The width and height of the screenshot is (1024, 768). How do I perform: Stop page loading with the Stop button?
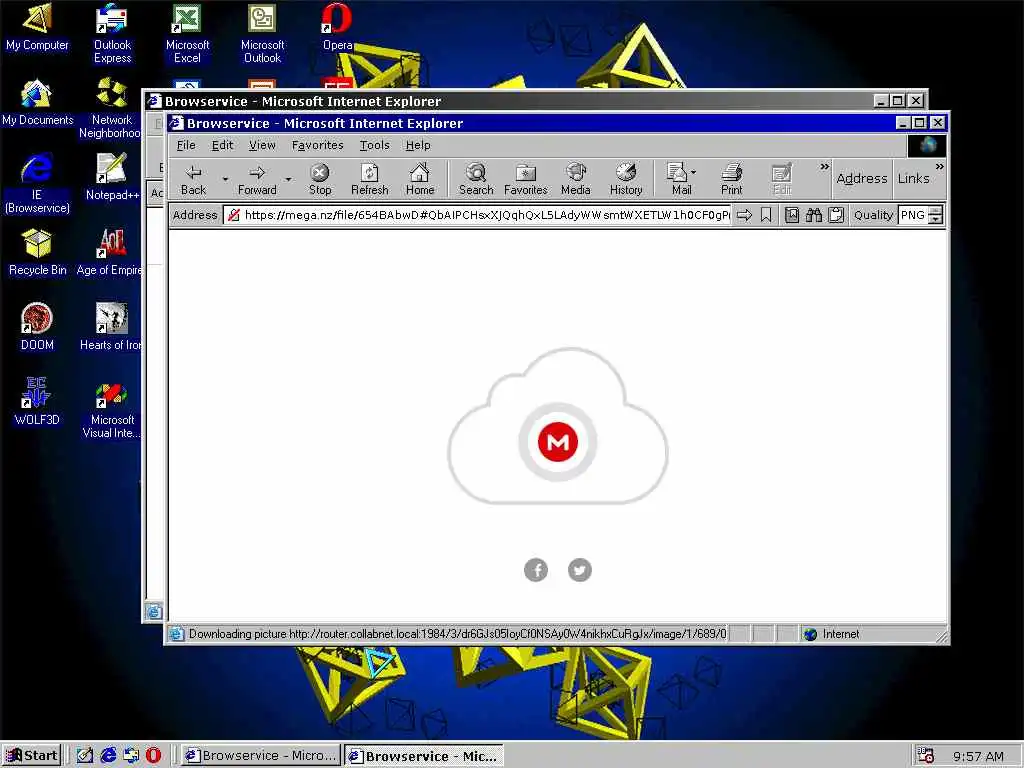320,180
